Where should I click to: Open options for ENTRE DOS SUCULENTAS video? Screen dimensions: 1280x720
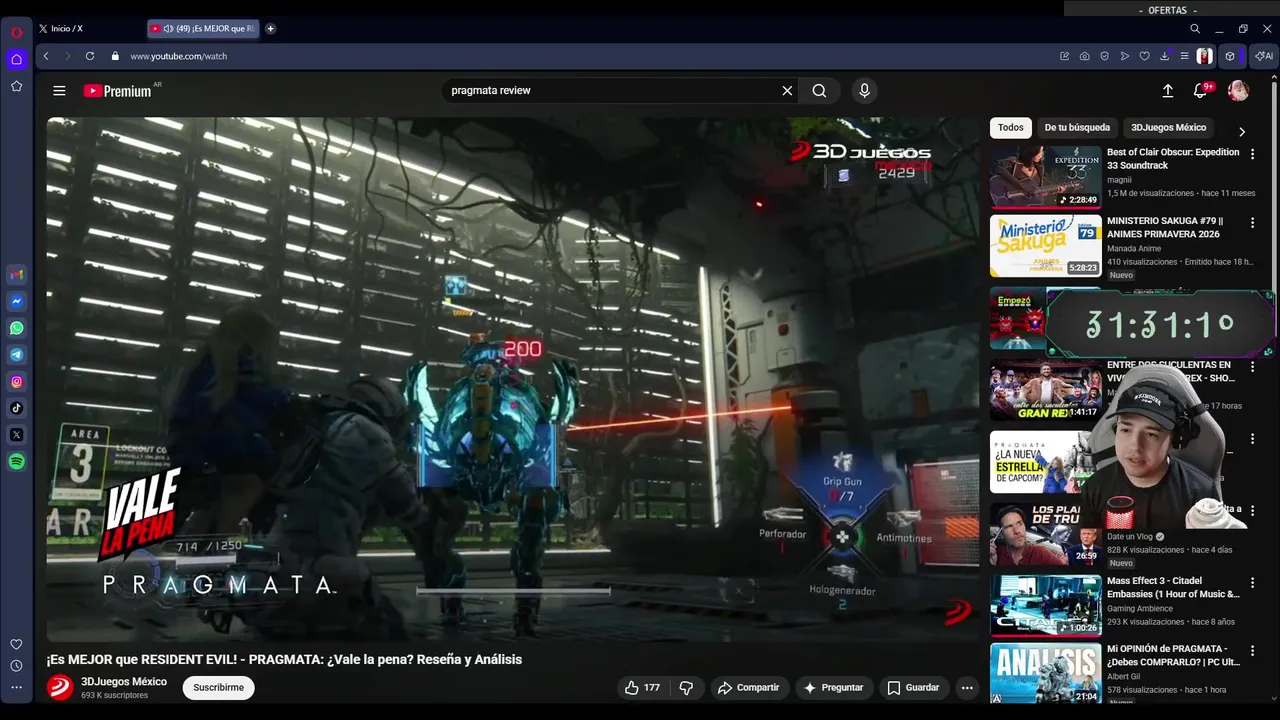point(1252,367)
